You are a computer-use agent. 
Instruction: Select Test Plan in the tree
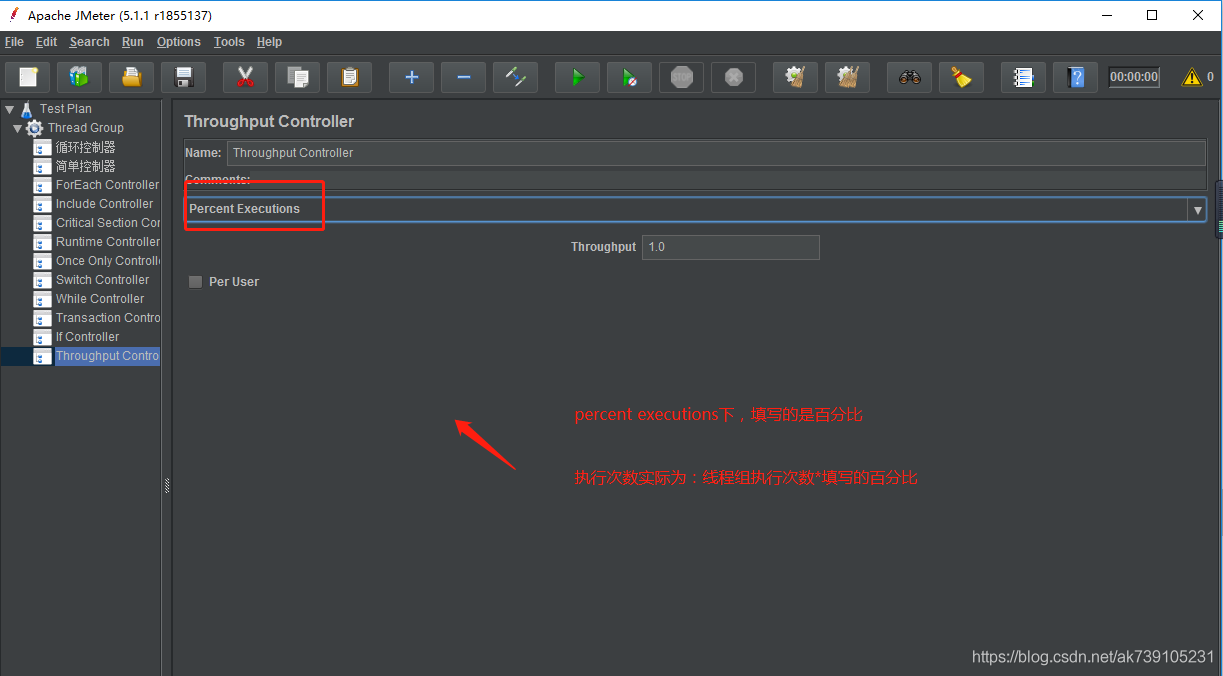click(x=66, y=109)
